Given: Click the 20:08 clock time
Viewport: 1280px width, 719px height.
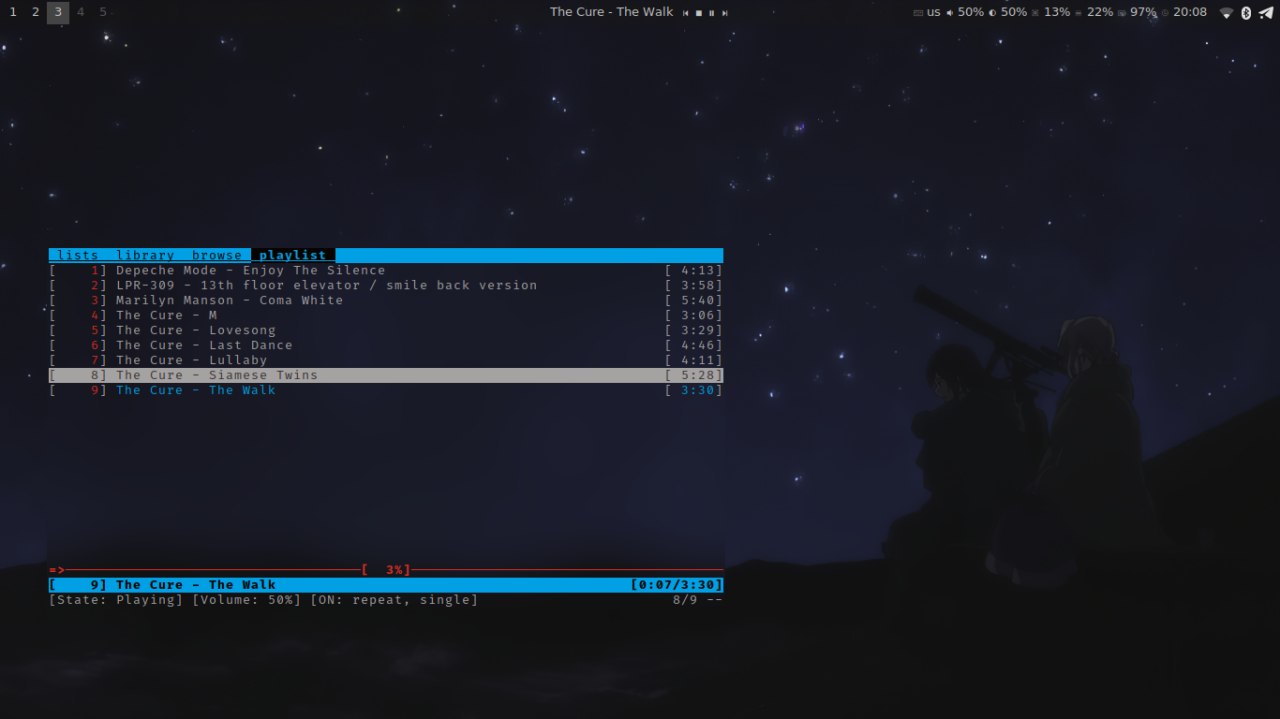Looking at the screenshot, I should 1190,12.
